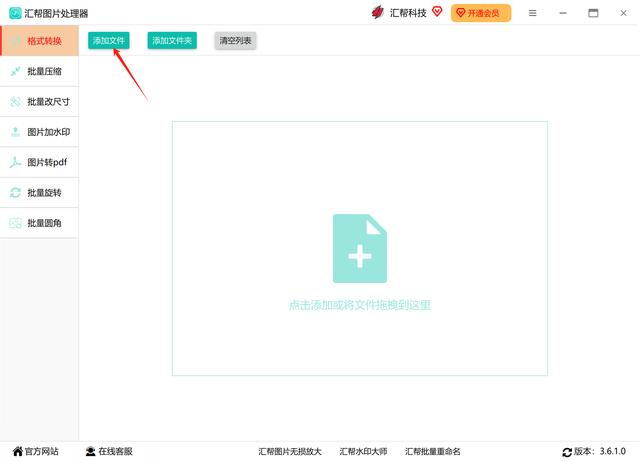The width and height of the screenshot is (640, 461).
Task: Click the 批量圆角 rounded-corner icon
Action: (16, 223)
